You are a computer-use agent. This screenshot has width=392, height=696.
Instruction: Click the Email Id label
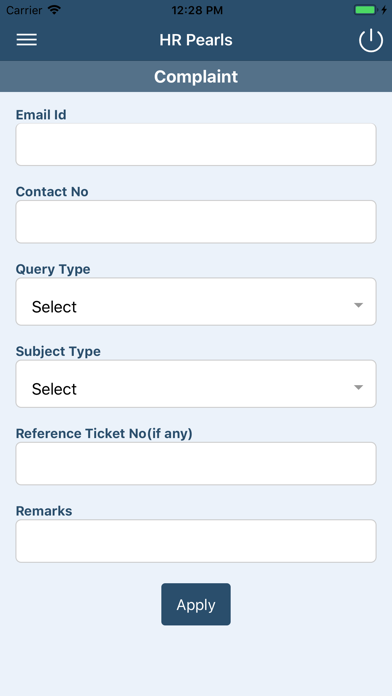[41, 115]
